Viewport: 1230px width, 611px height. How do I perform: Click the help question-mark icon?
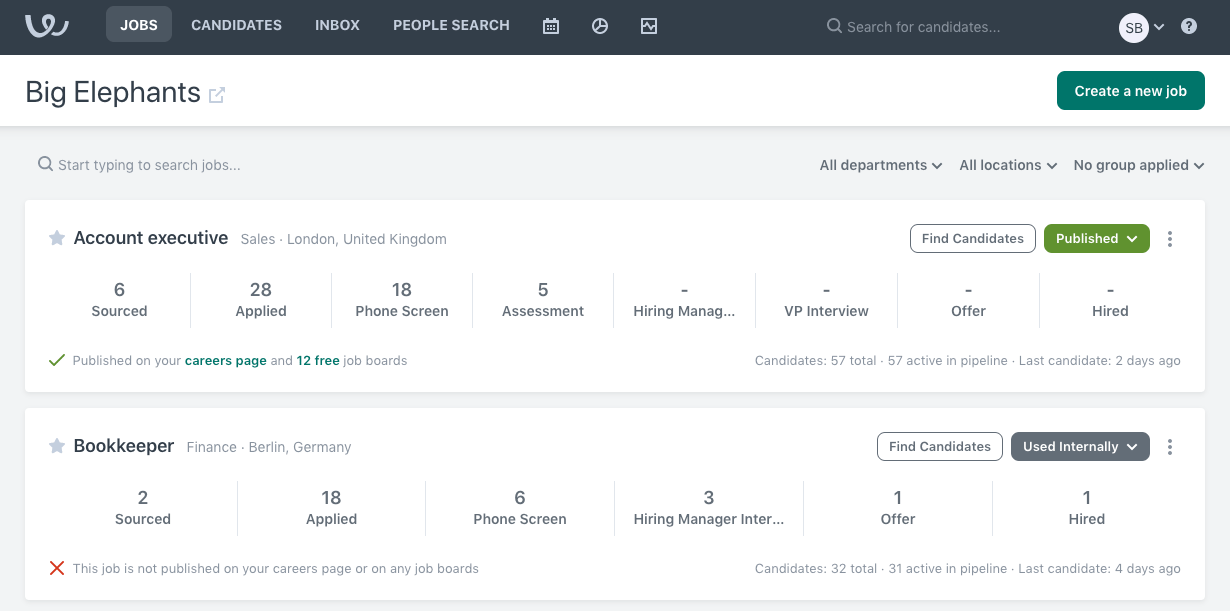click(x=1189, y=25)
